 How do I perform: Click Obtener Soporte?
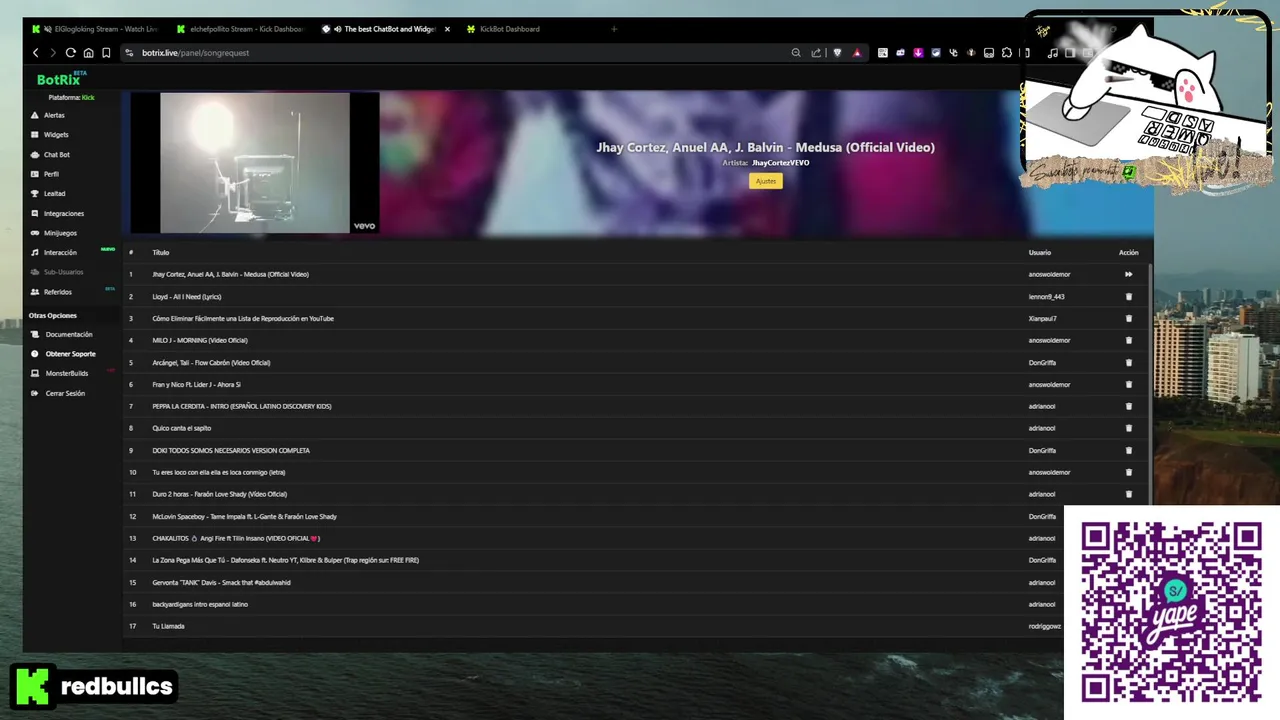[70, 354]
